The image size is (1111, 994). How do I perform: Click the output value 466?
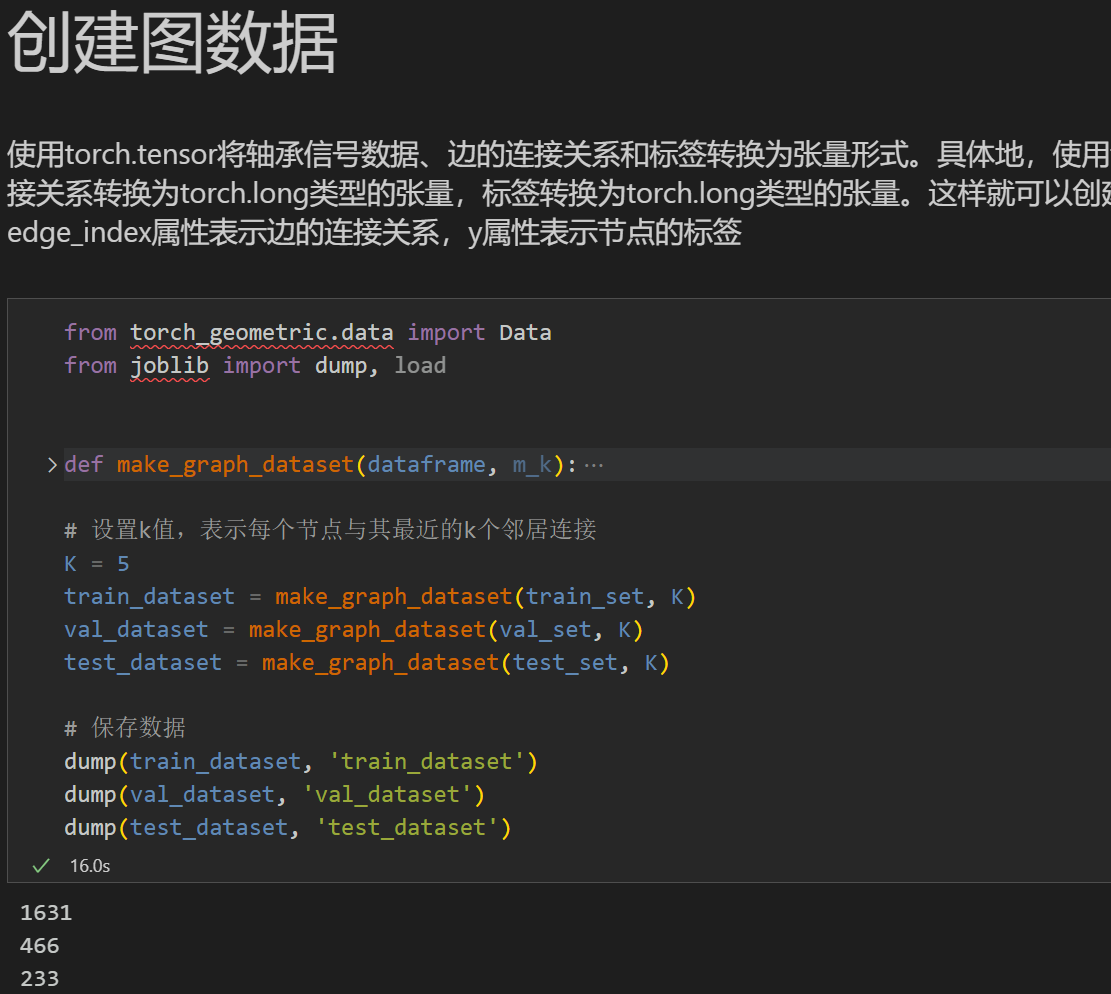click(39, 945)
